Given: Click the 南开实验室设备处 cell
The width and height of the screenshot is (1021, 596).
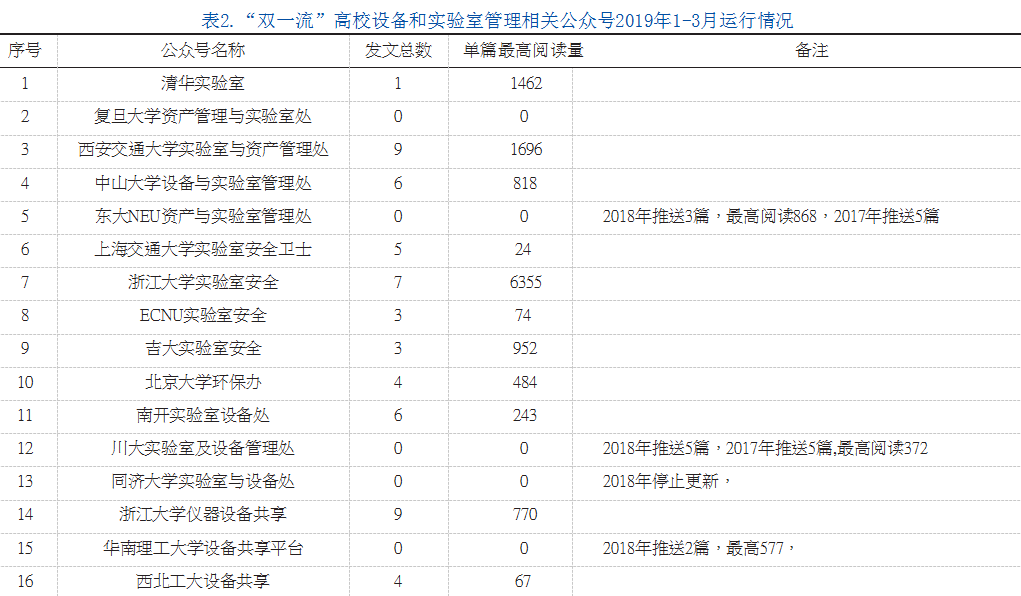Looking at the screenshot, I should pyautogui.click(x=203, y=415).
